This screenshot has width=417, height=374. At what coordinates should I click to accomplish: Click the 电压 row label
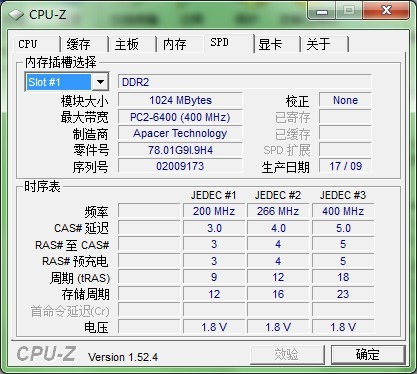pos(96,328)
